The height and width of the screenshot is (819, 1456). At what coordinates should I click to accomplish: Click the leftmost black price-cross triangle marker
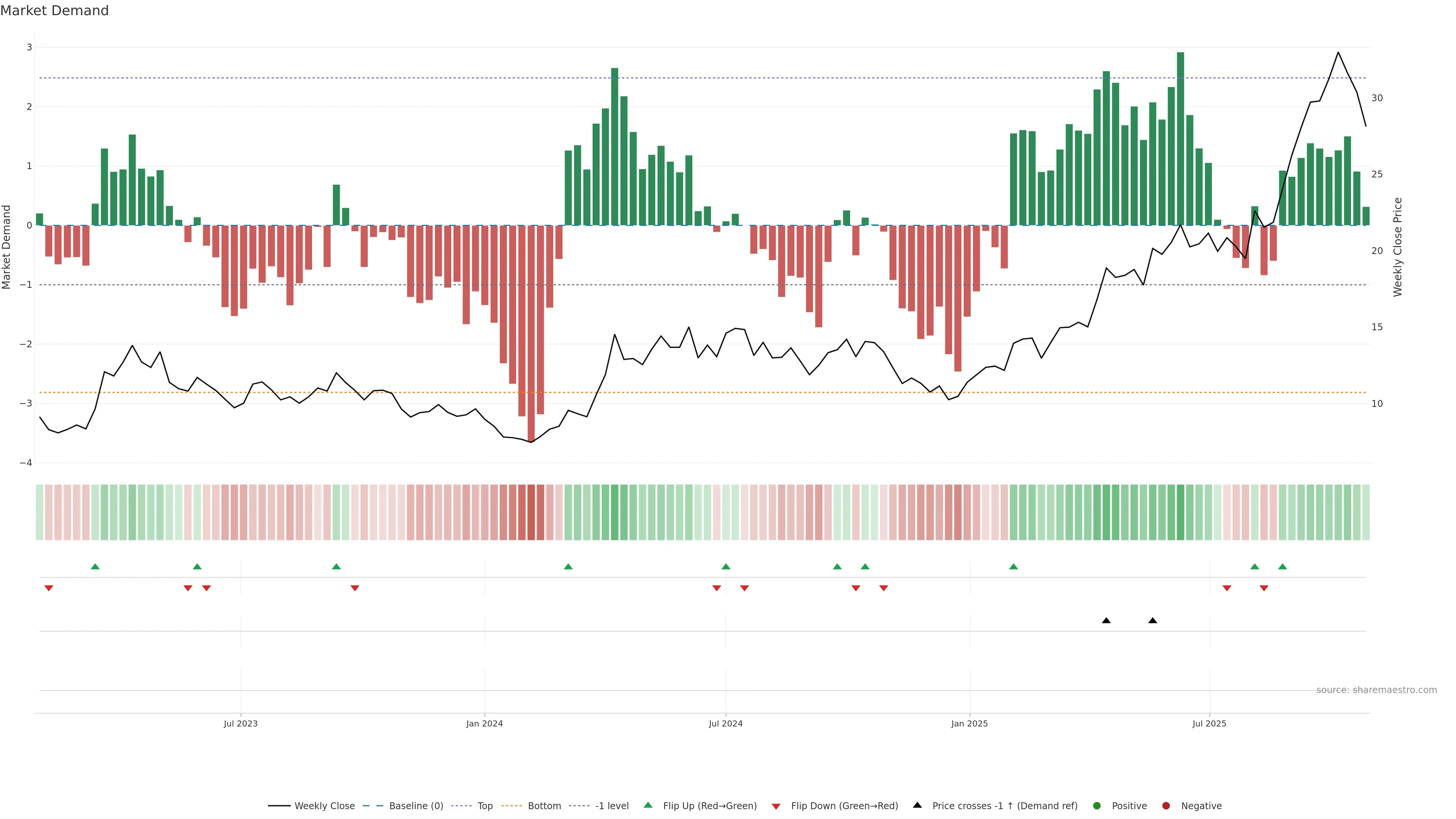click(x=1106, y=621)
